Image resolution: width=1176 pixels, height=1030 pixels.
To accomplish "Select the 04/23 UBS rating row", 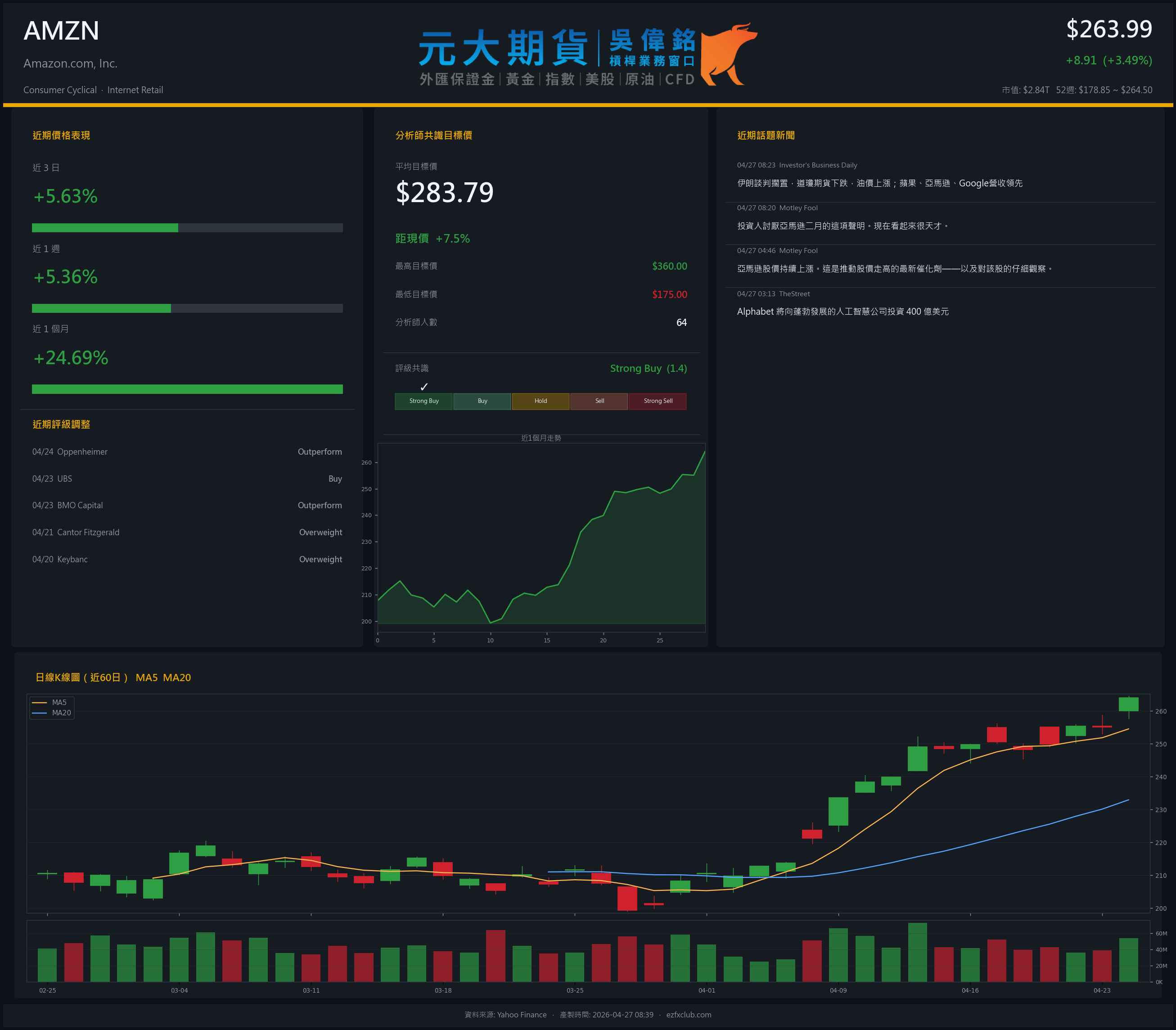I will [187, 479].
